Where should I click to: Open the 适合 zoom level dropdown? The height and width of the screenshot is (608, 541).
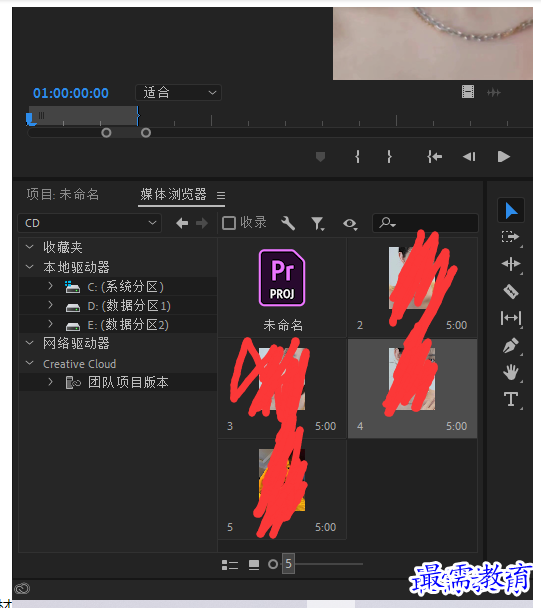point(178,93)
